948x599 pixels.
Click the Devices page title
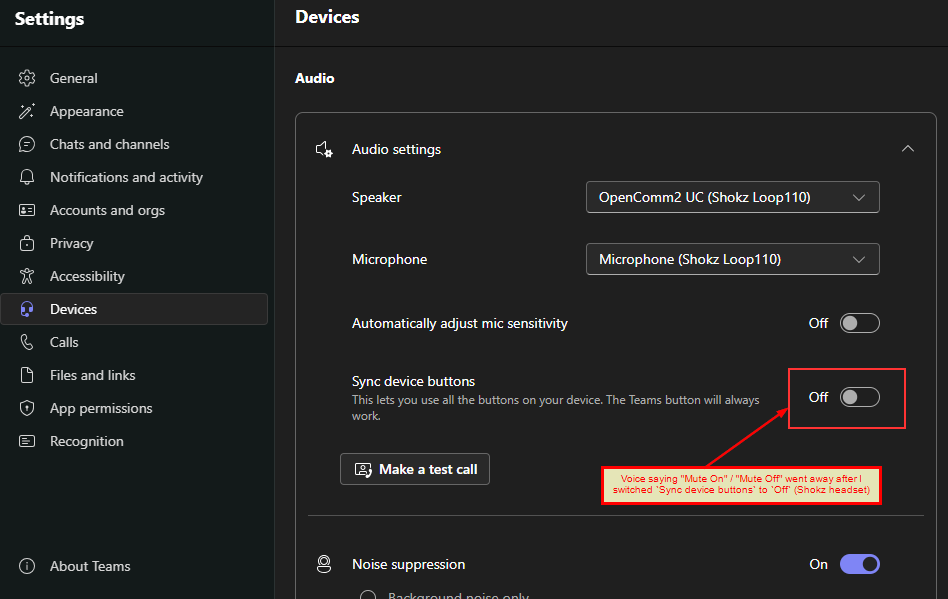coord(327,17)
